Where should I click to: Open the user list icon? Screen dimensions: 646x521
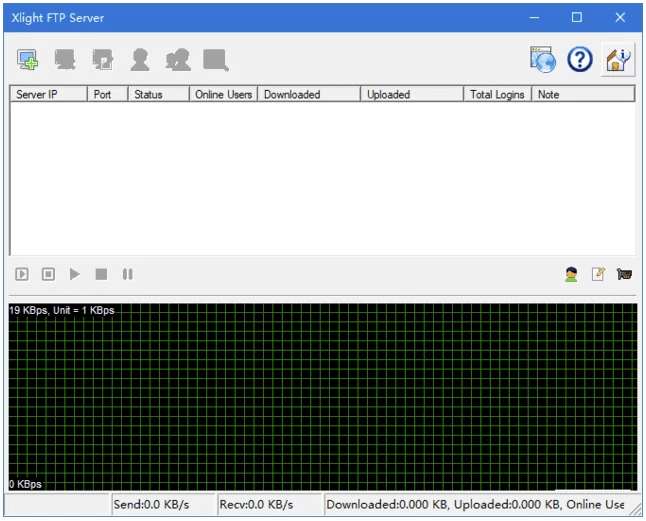tap(140, 60)
